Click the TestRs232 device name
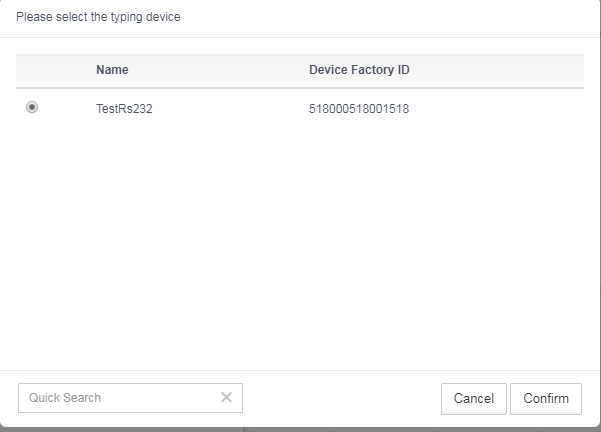The image size is (601, 432). pyautogui.click(x=124, y=109)
